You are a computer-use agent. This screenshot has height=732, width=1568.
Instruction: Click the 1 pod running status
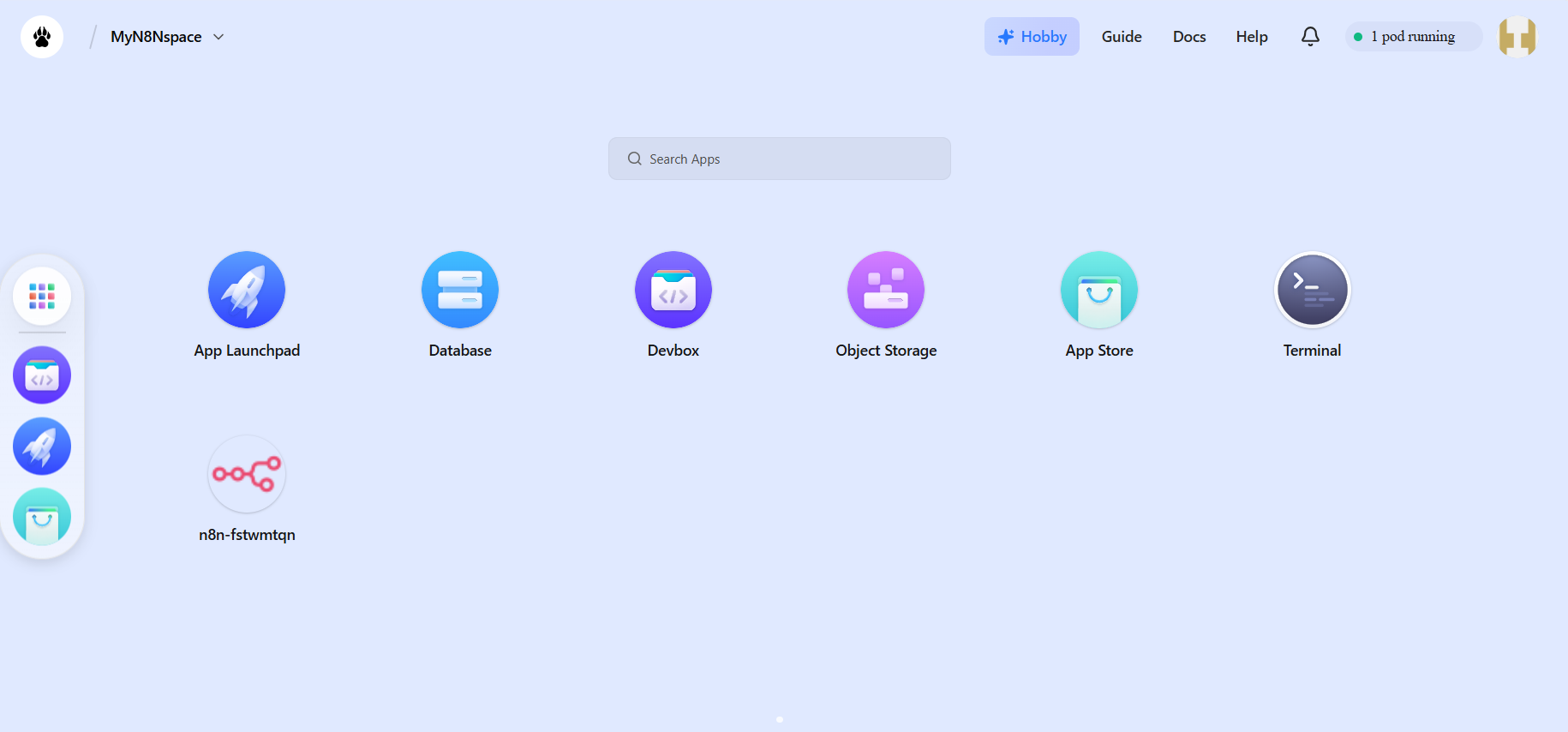1413,36
